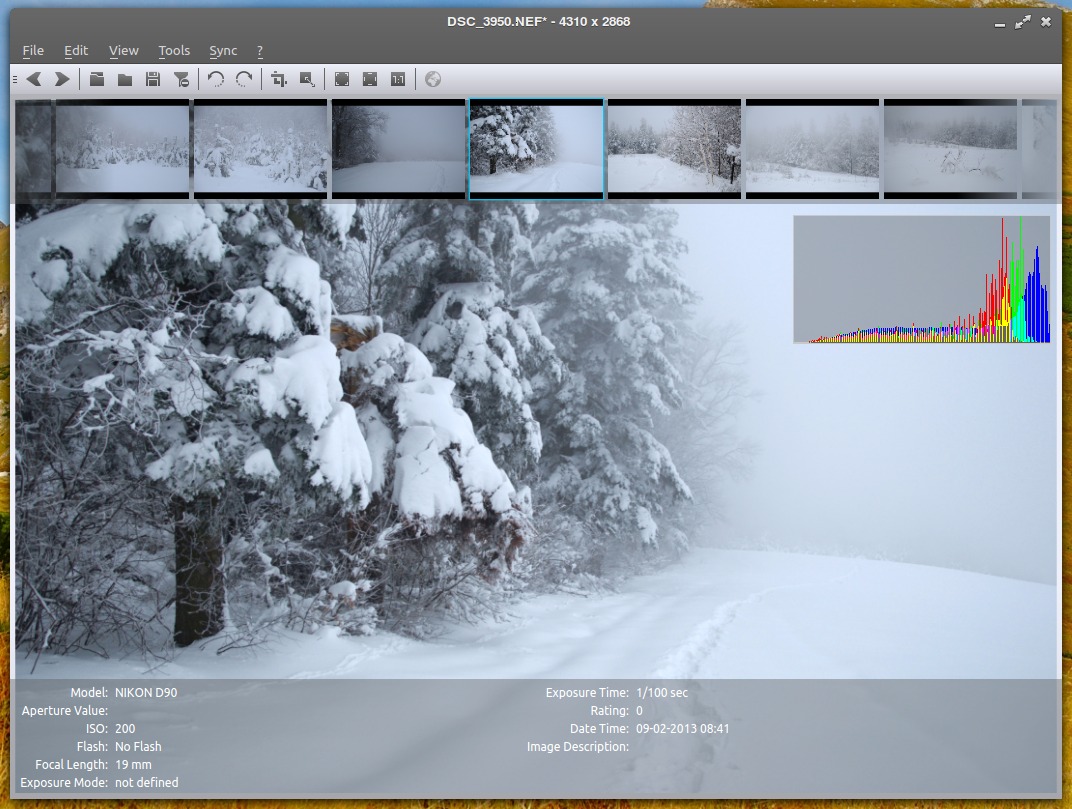Switch to fullscreen view
The image size is (1072, 809).
point(342,79)
